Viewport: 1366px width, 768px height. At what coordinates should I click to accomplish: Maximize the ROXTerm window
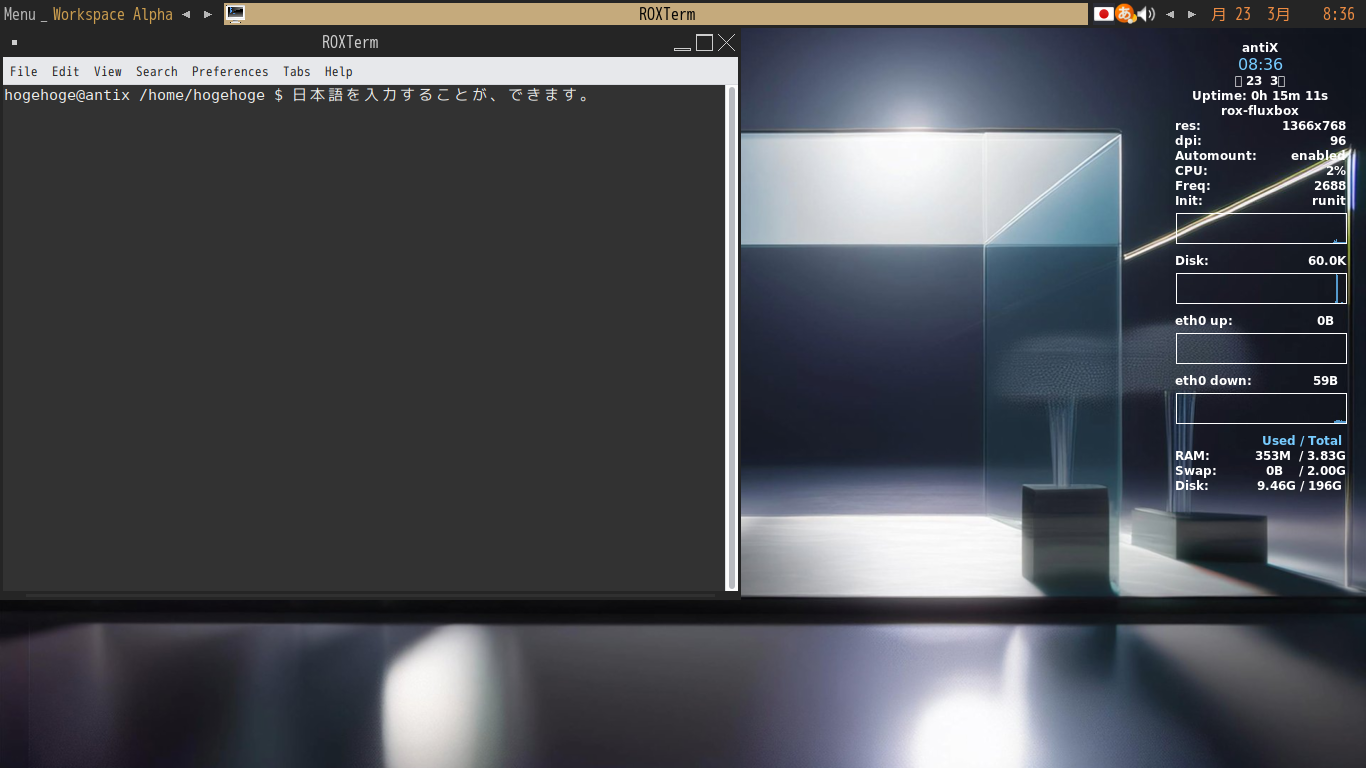[704, 42]
